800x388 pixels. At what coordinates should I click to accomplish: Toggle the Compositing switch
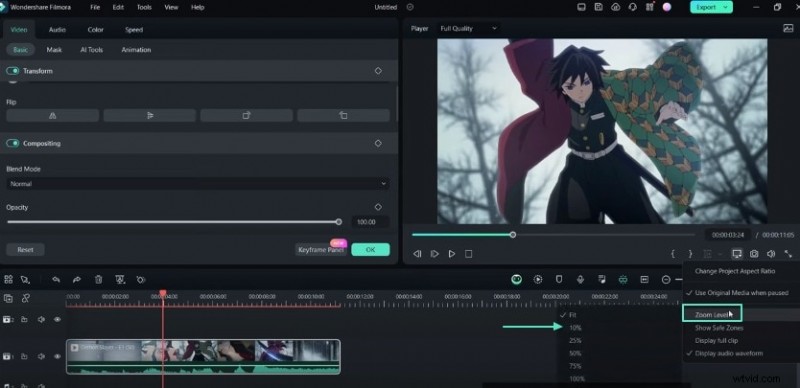[x=13, y=143]
